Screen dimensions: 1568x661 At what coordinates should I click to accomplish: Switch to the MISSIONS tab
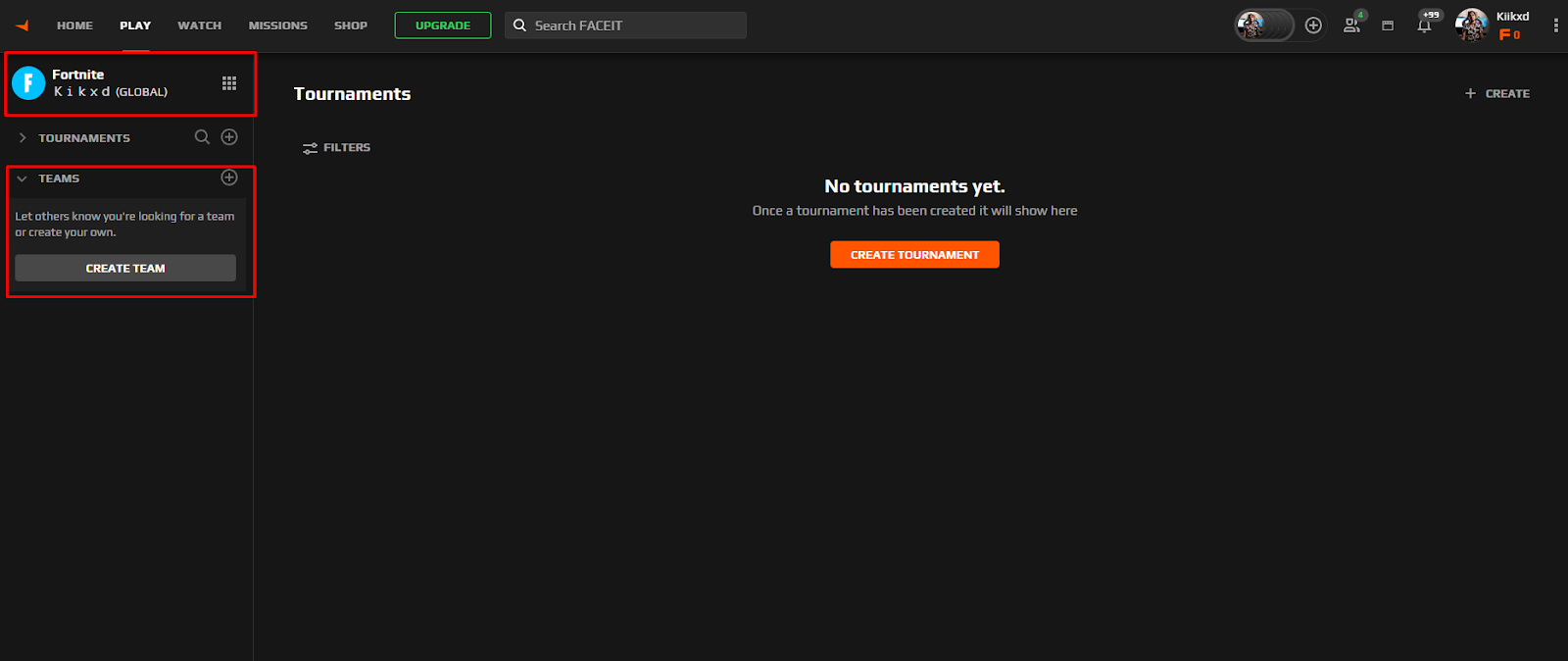click(277, 25)
